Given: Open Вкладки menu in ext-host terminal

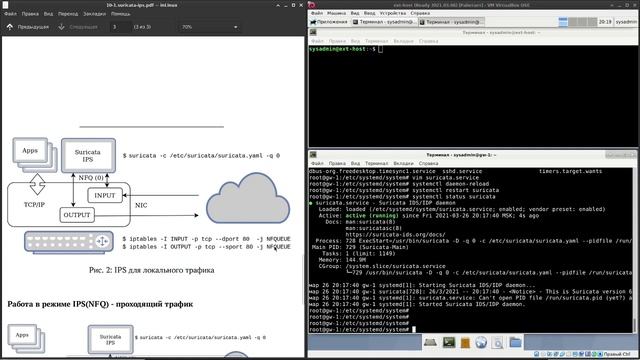Looking at the screenshot, I should [x=403, y=41].
